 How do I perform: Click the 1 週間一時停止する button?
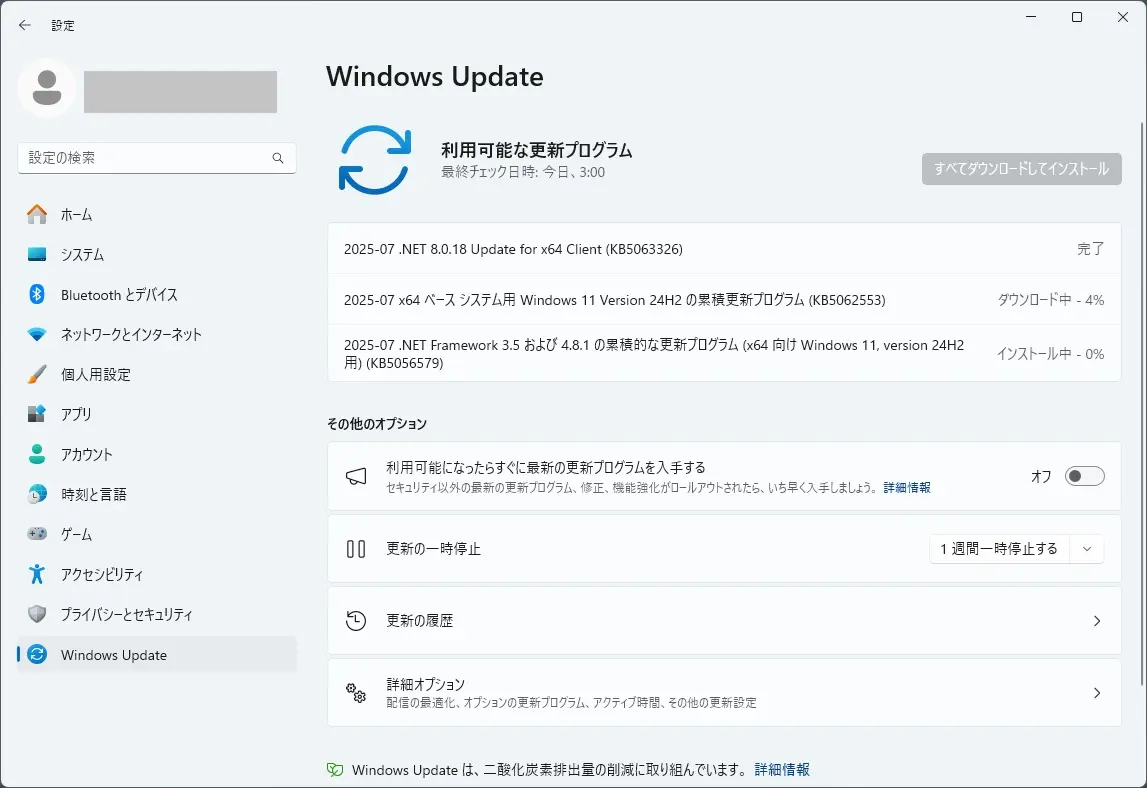999,549
